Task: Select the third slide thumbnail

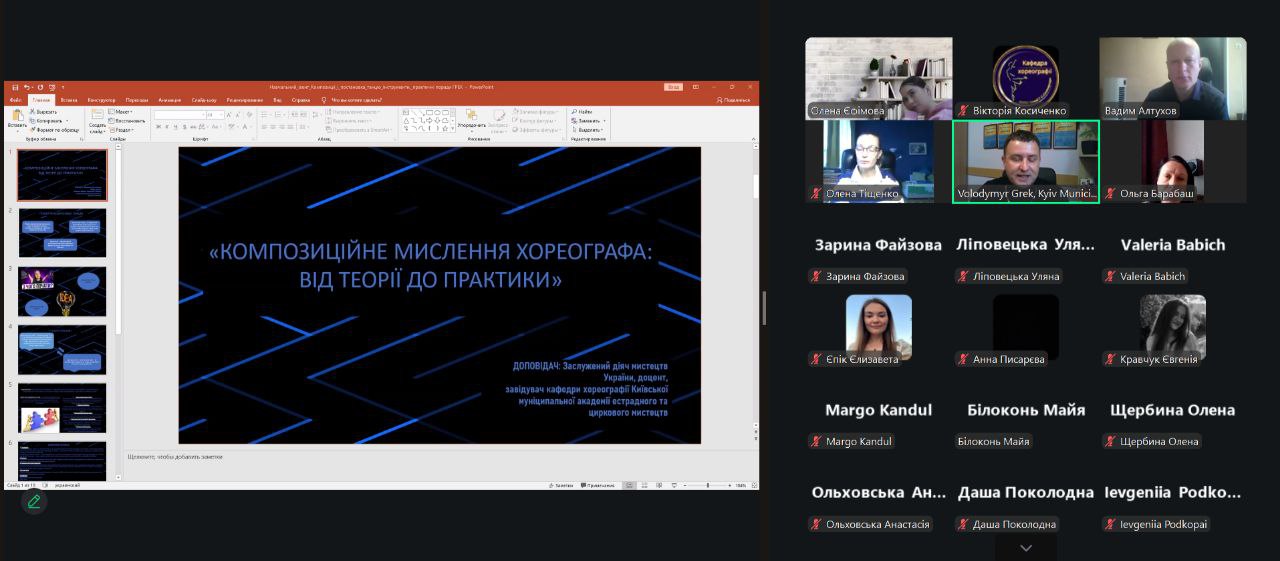Action: [x=62, y=291]
